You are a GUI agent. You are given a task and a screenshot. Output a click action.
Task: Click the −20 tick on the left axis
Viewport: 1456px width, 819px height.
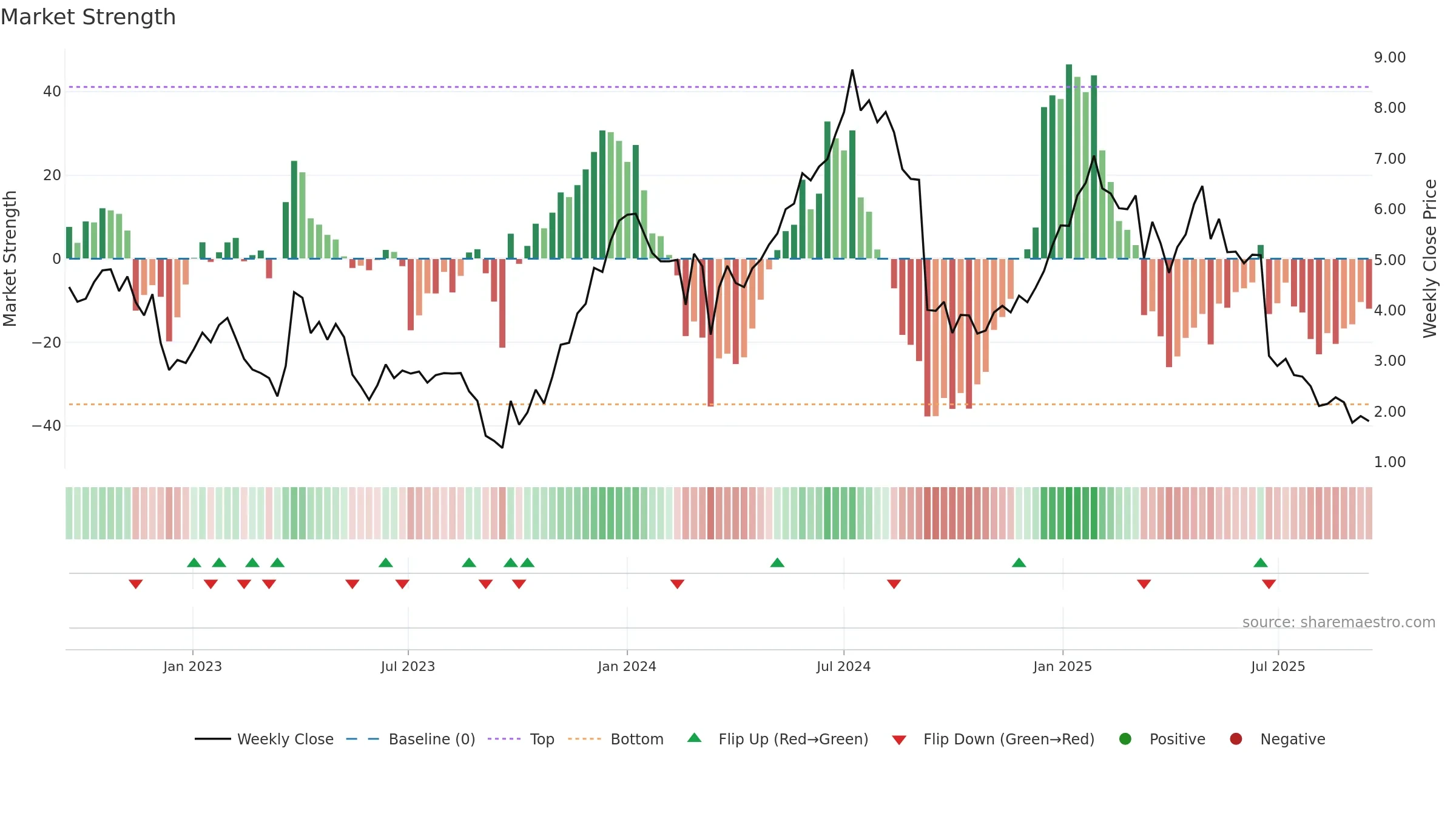tap(46, 343)
